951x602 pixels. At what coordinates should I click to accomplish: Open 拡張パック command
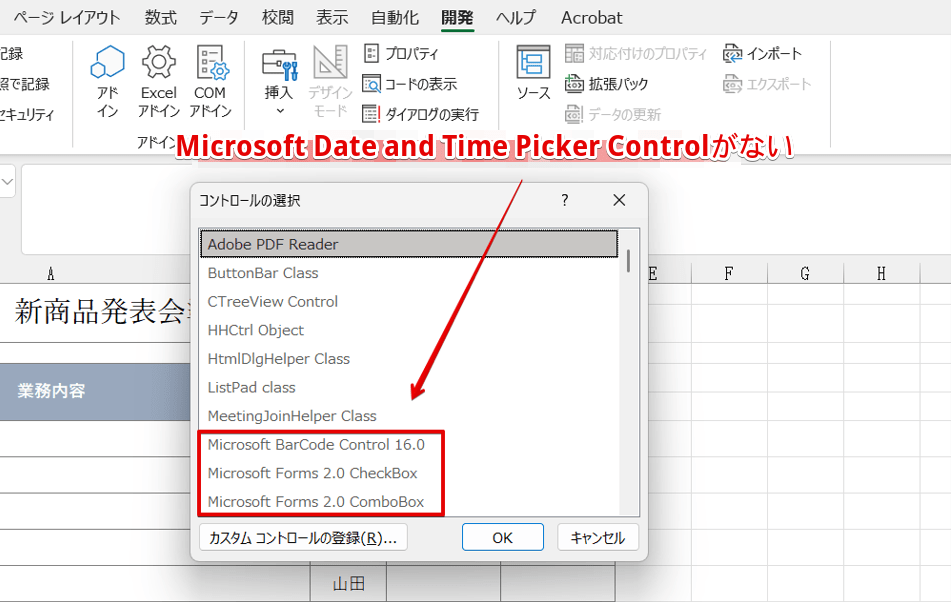tap(607, 84)
